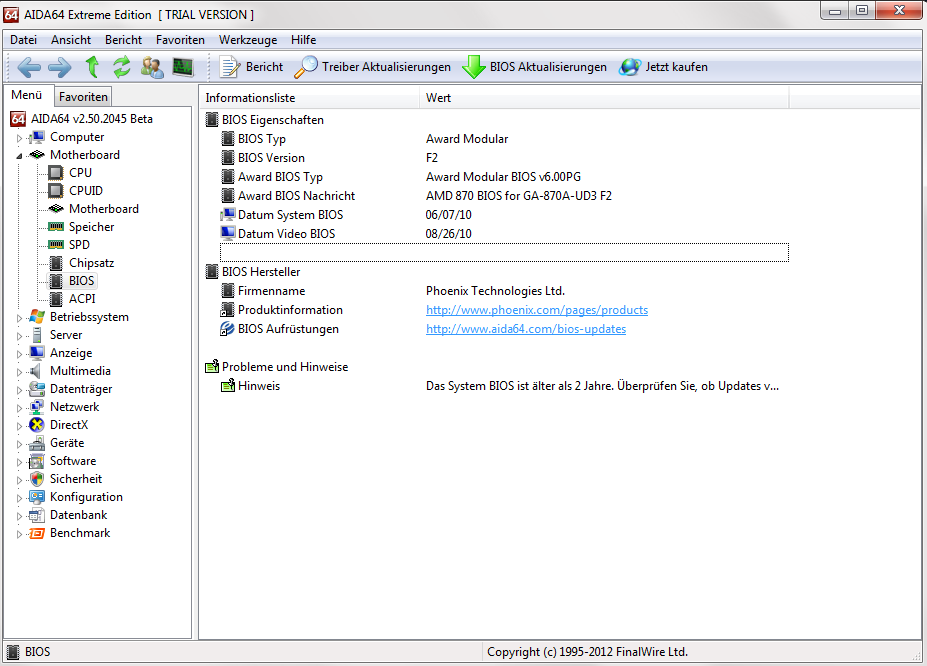
Task: Expand the Benchmark tree node
Action: [x=19, y=534]
